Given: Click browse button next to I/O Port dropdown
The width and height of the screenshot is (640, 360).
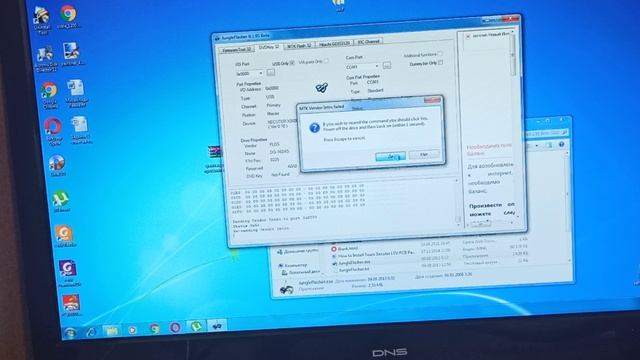Looking at the screenshot, I should click(x=270, y=73).
